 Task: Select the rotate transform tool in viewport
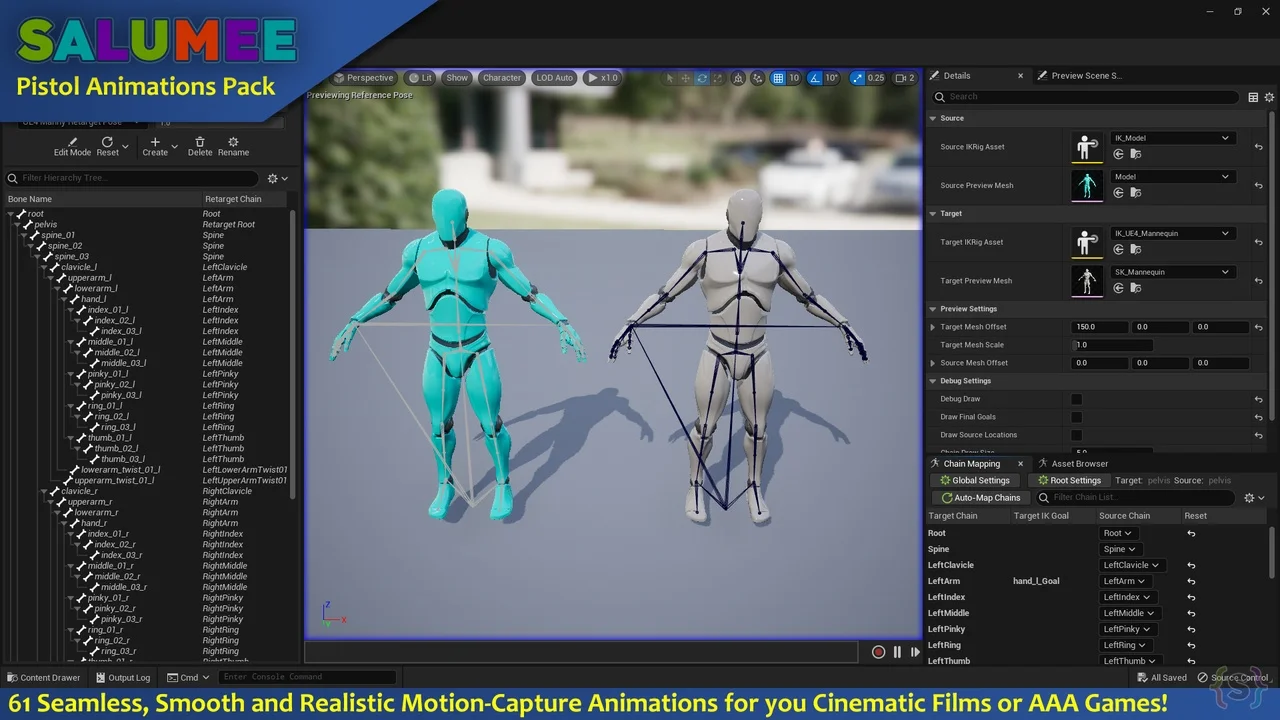pos(702,78)
